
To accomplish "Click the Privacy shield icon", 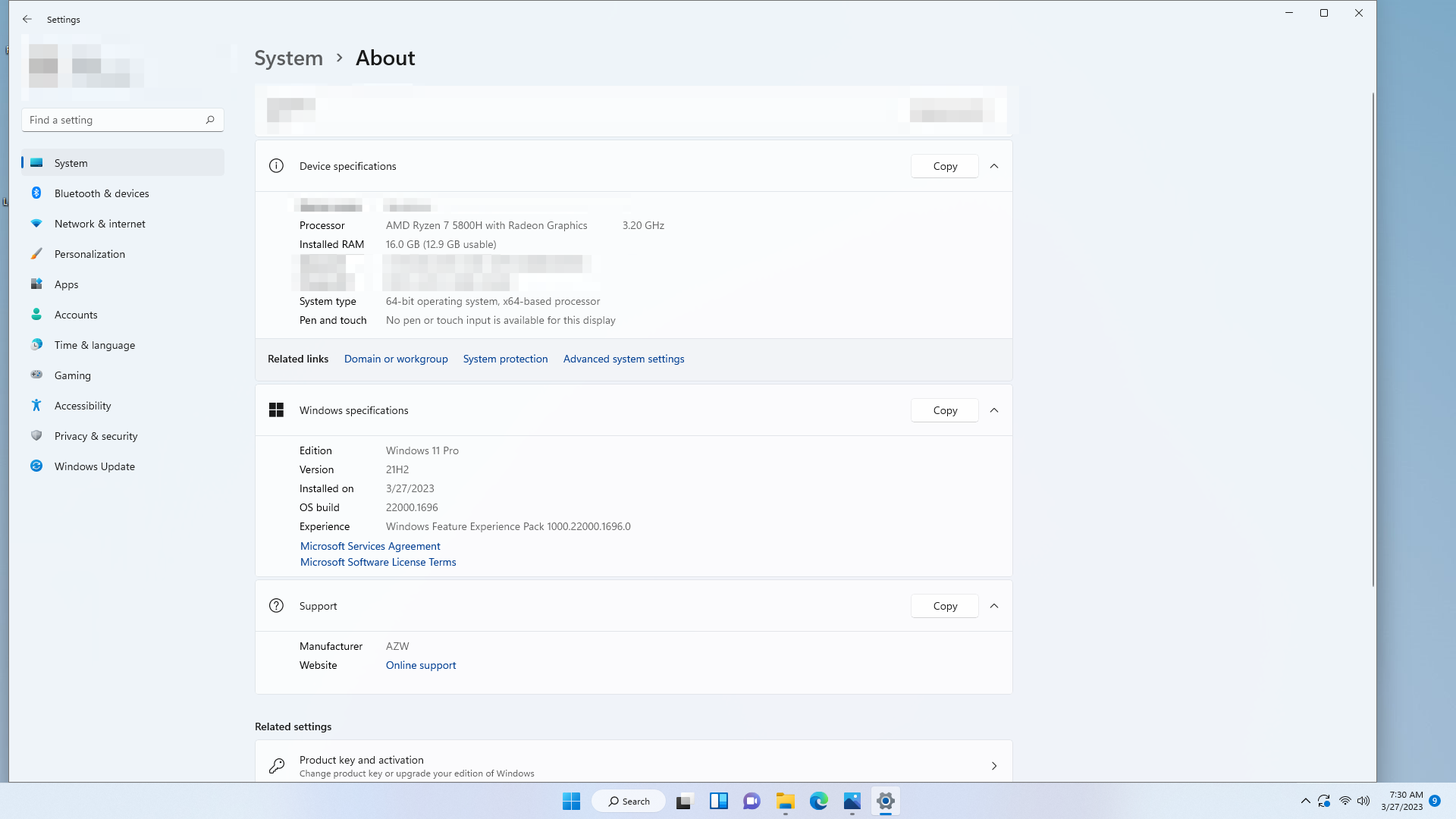I will coord(36,436).
